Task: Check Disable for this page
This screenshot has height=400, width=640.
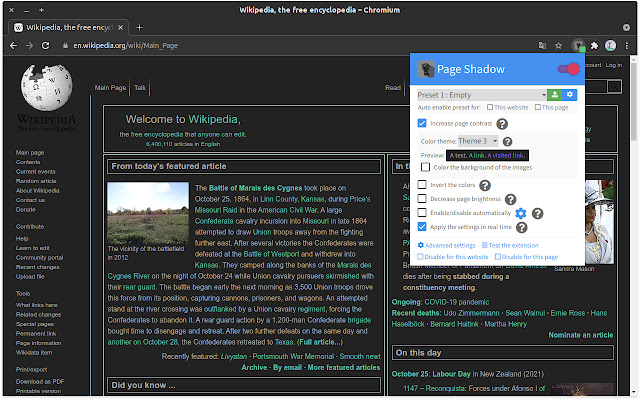Action: [x=498, y=257]
